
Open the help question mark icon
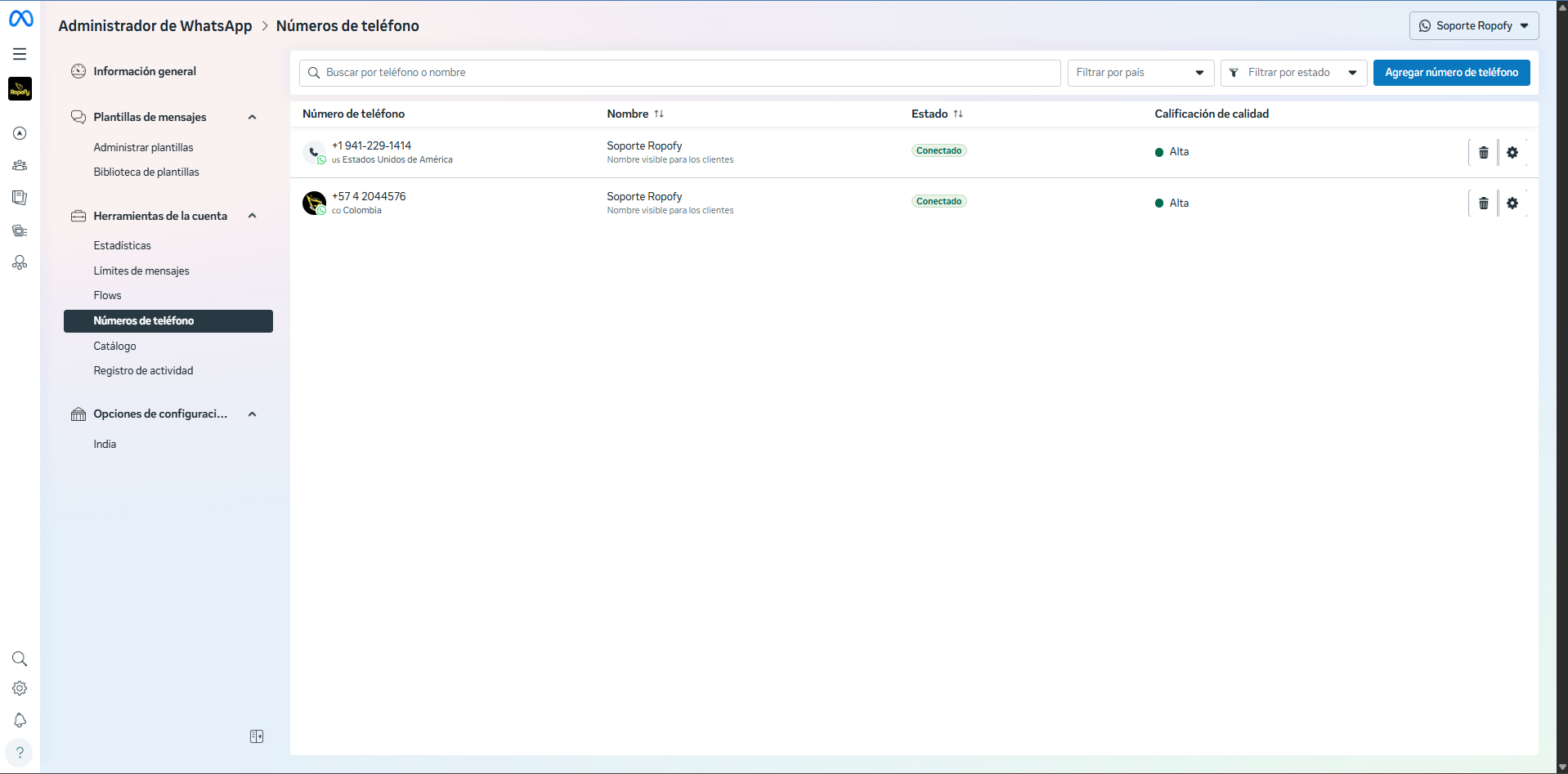(20, 753)
